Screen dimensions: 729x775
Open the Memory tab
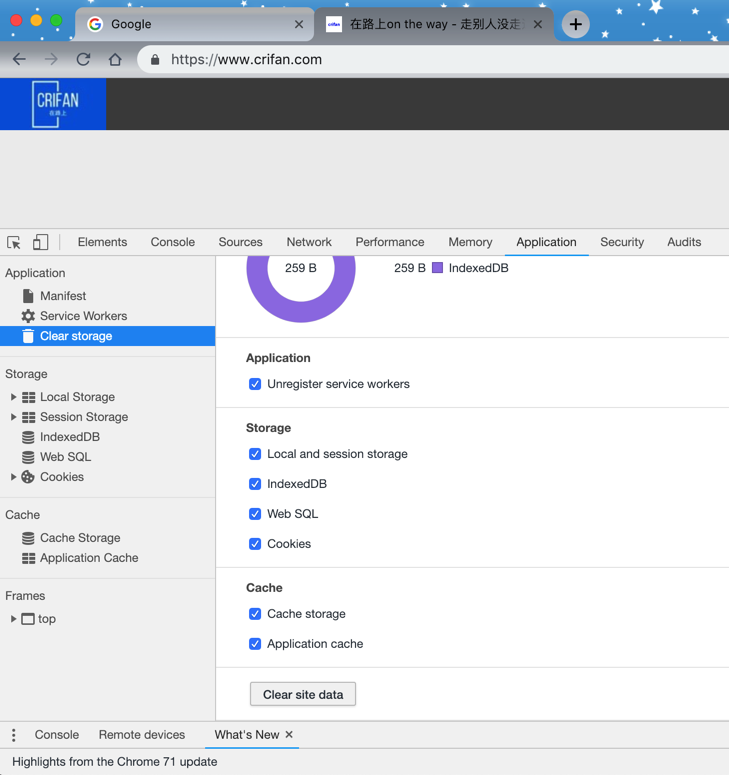click(x=470, y=242)
